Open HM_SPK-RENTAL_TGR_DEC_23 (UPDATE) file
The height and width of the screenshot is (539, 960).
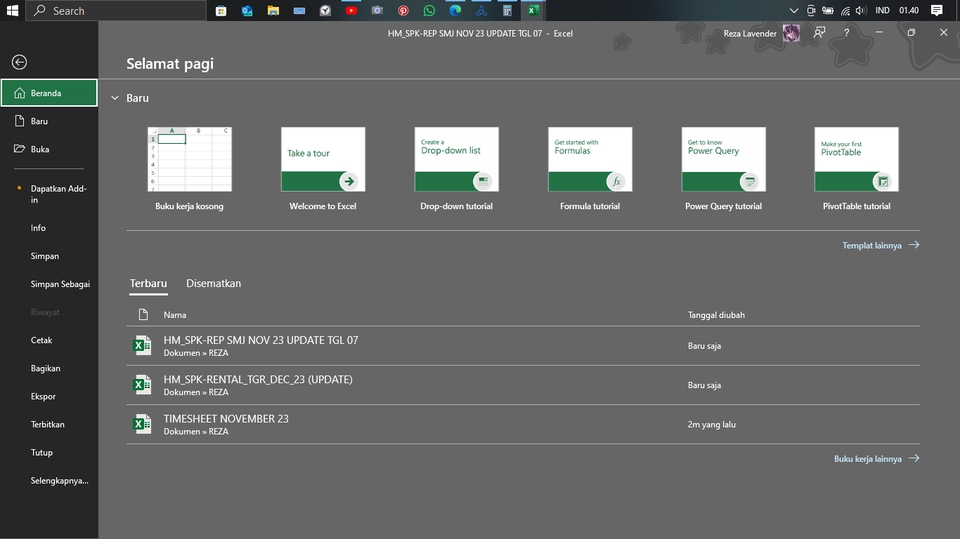click(x=523, y=385)
